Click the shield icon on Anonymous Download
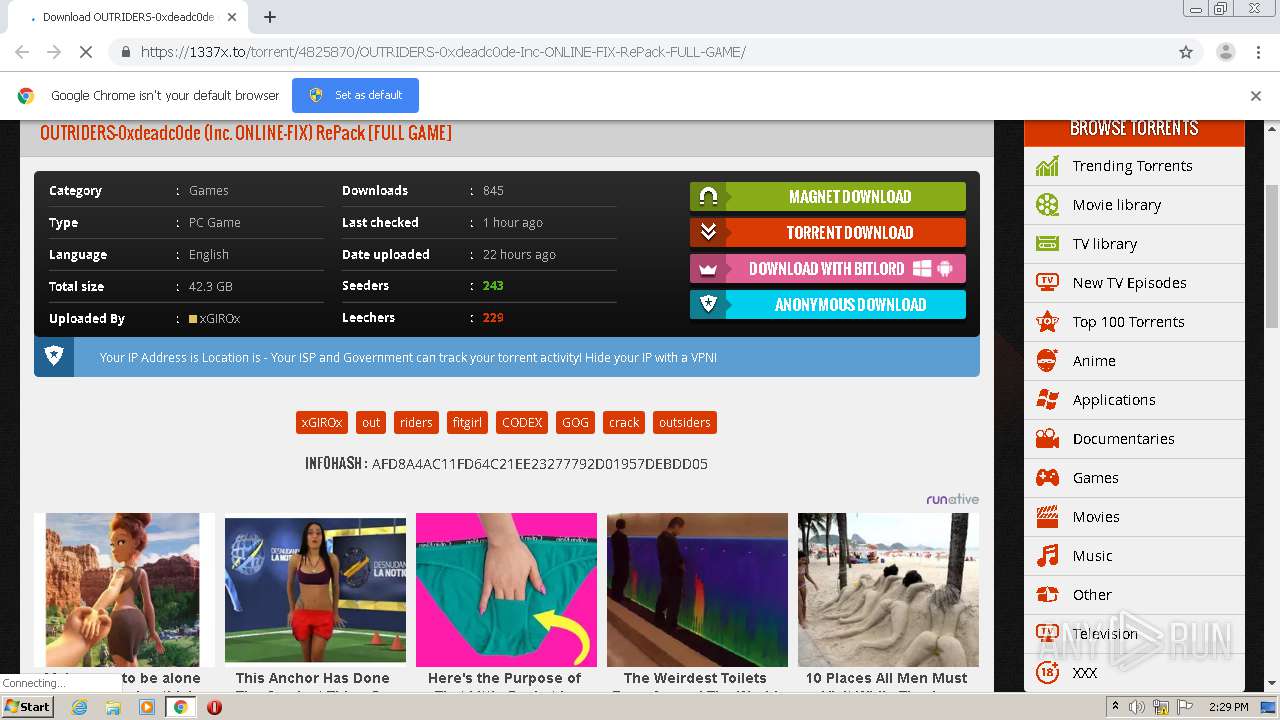 pyautogui.click(x=708, y=304)
